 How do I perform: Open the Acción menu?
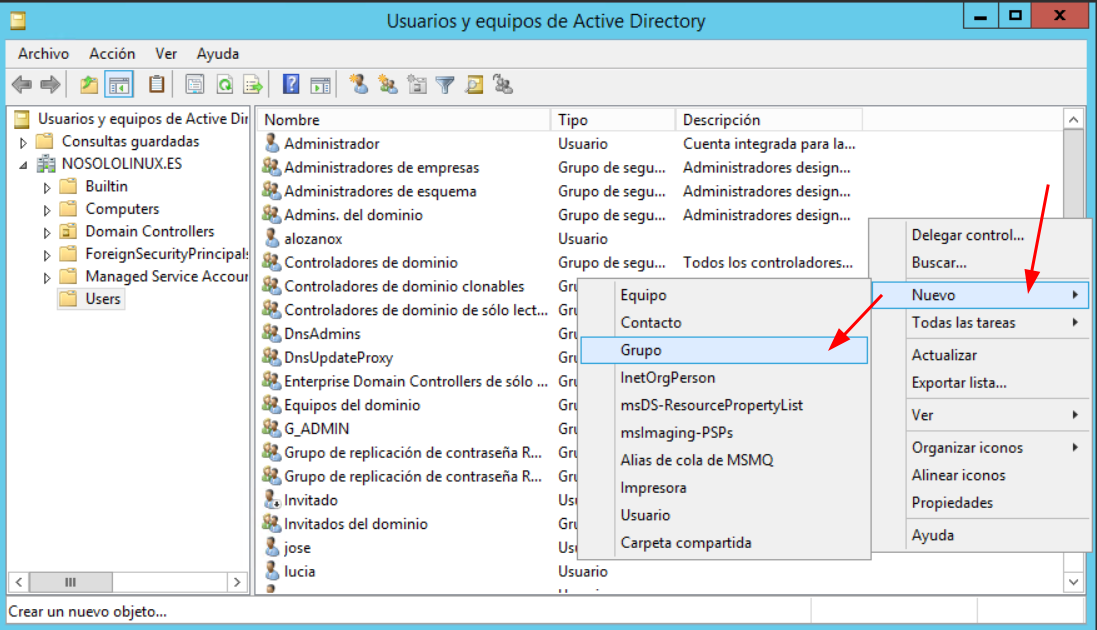coord(112,54)
